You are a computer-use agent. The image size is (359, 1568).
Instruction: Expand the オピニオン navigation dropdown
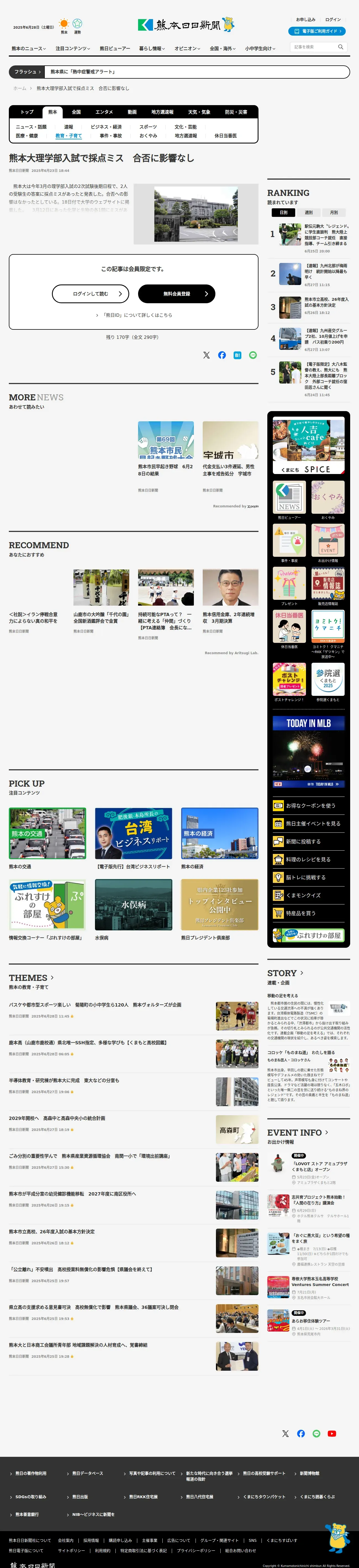click(188, 49)
